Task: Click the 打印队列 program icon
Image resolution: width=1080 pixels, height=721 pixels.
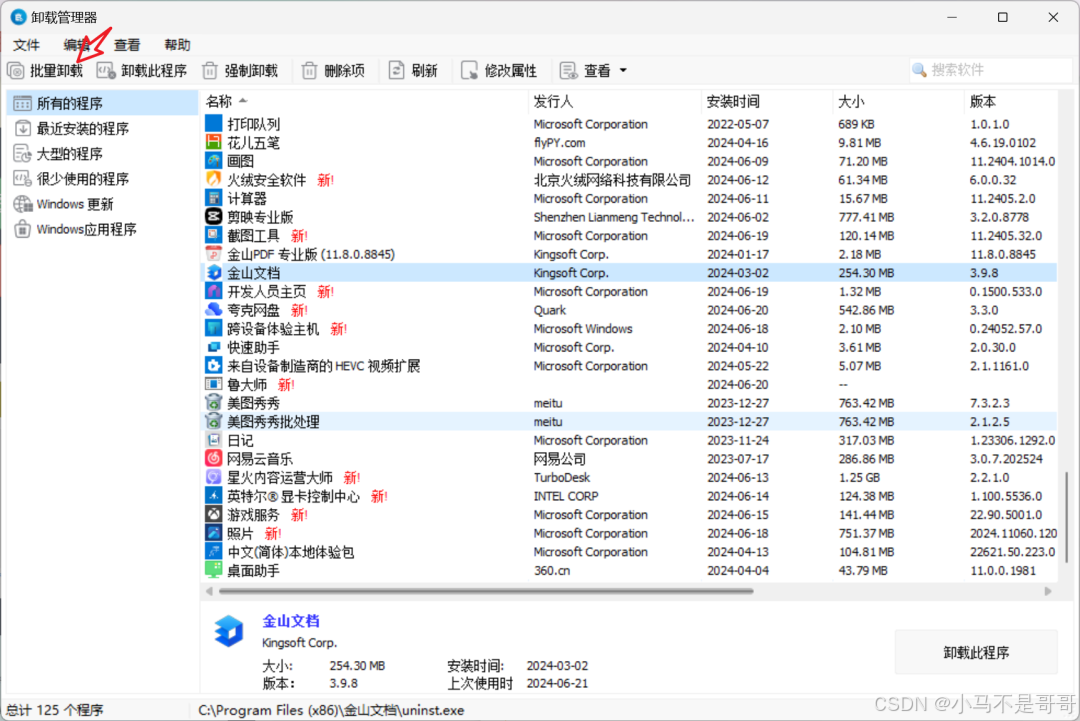Action: (x=214, y=124)
